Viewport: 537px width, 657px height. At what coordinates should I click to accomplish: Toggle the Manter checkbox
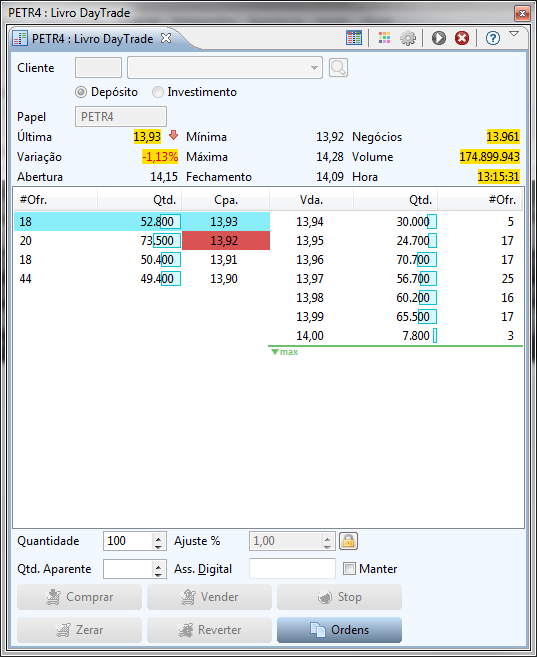349,569
